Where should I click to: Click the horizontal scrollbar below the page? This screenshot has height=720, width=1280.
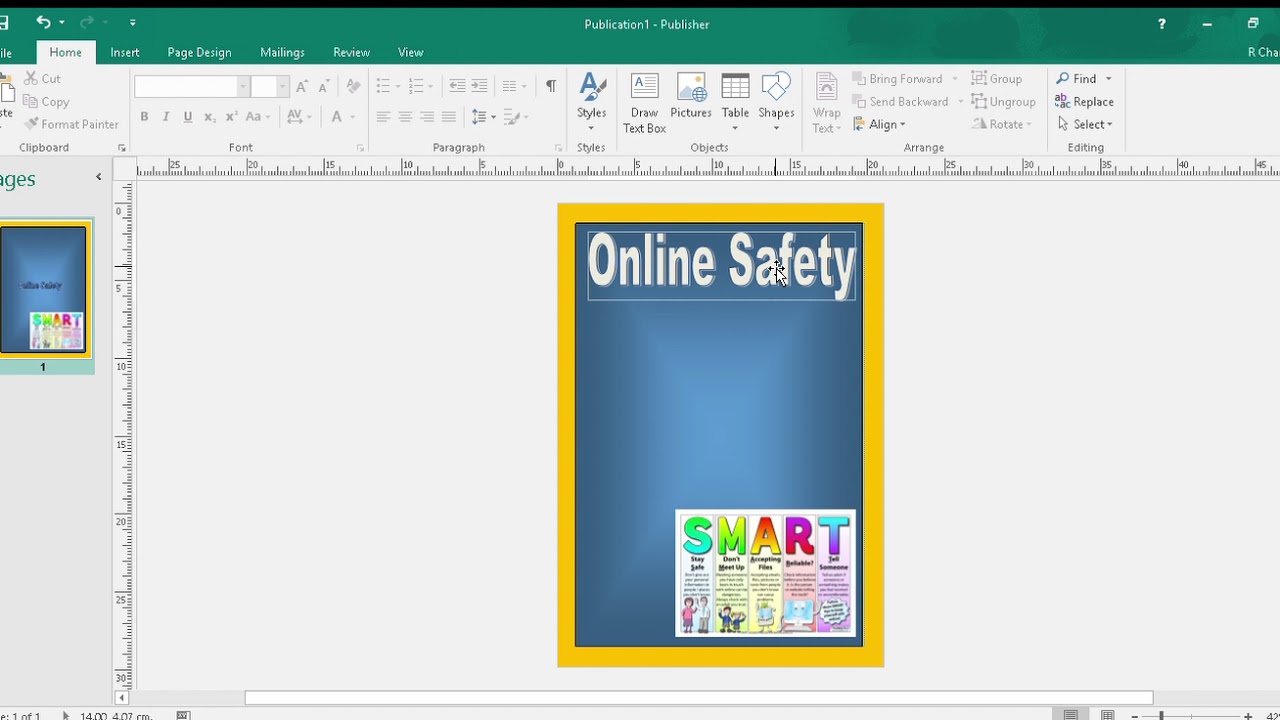coord(698,698)
